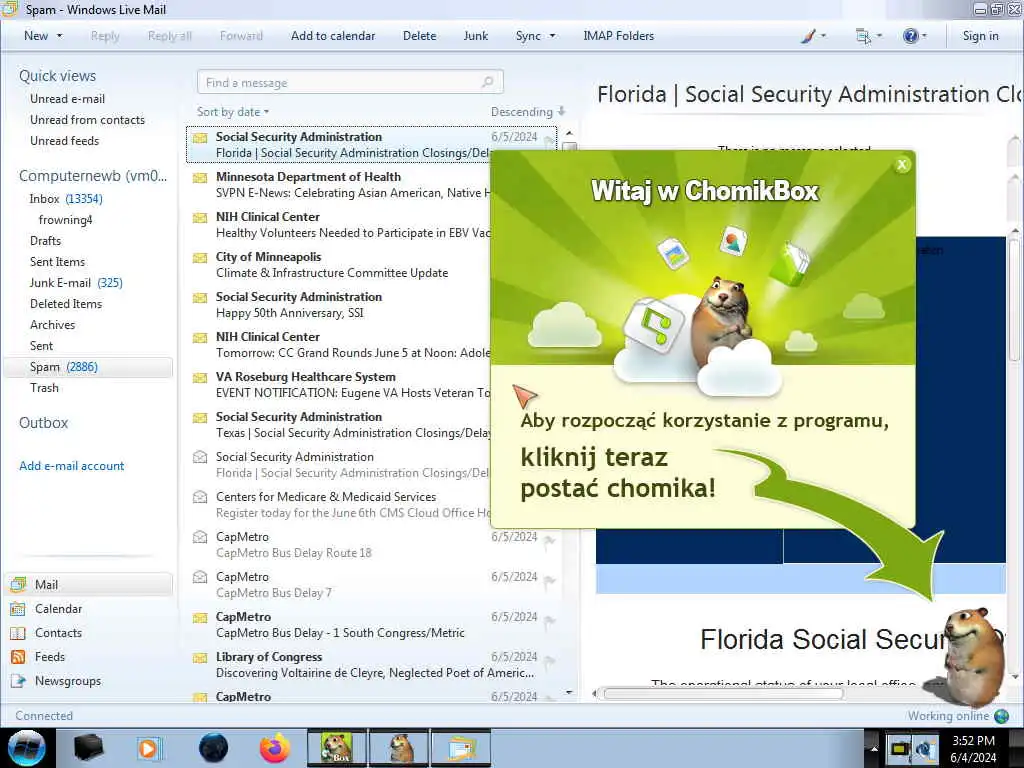Click the message list scroll down arrow
The height and width of the screenshot is (768, 1024).
569,692
